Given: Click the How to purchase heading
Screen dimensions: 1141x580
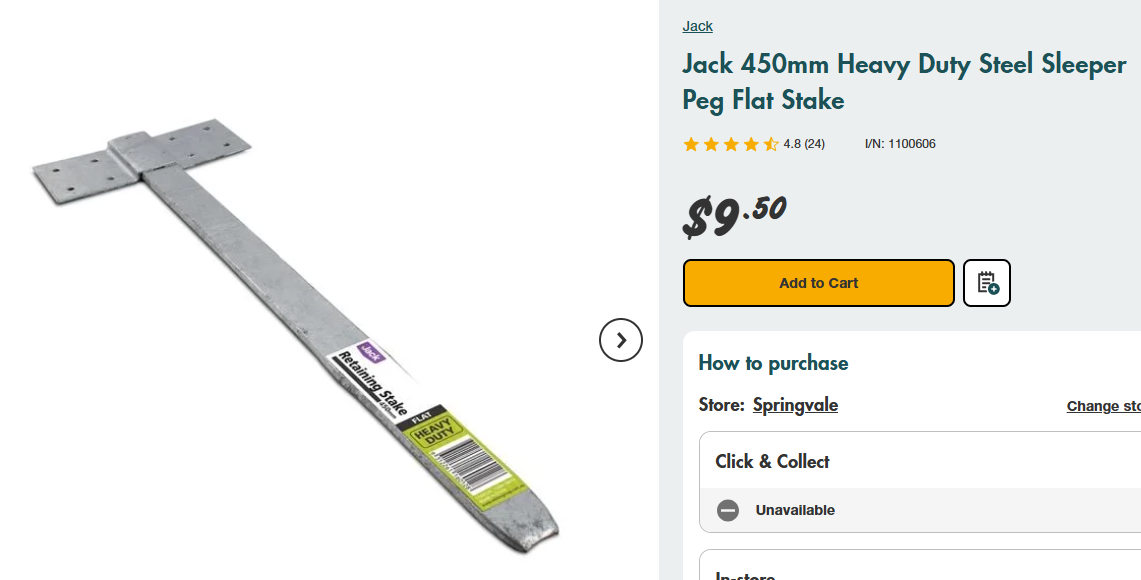Looking at the screenshot, I should click(773, 363).
